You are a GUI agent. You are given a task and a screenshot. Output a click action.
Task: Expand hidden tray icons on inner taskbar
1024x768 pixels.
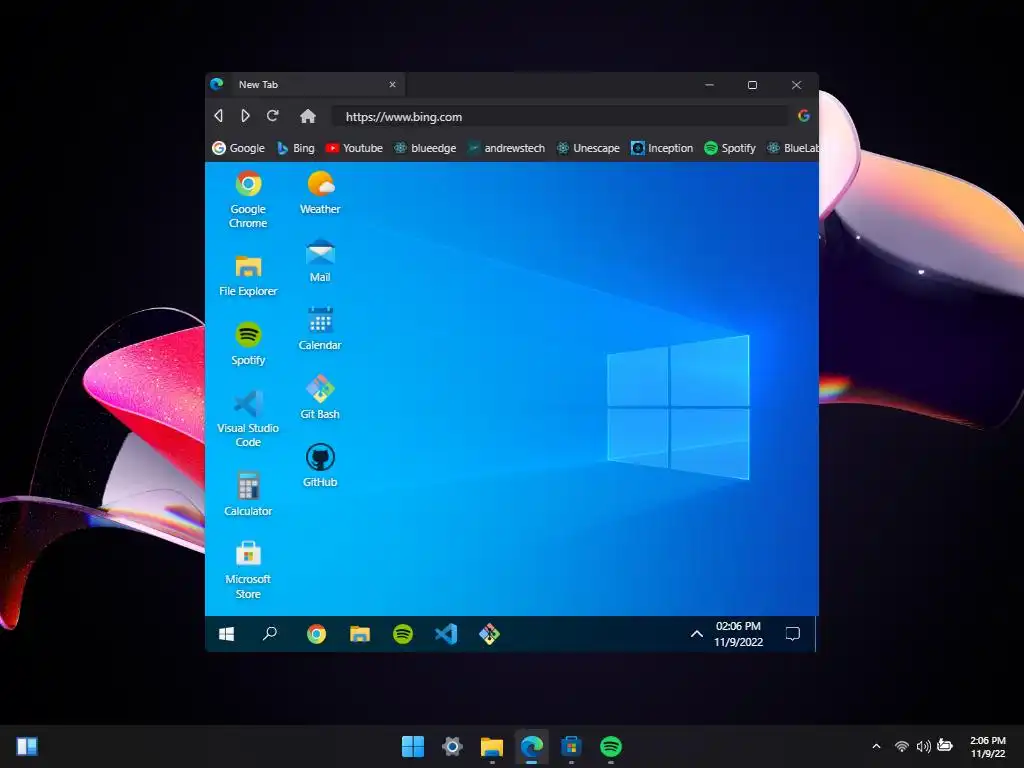pos(697,634)
